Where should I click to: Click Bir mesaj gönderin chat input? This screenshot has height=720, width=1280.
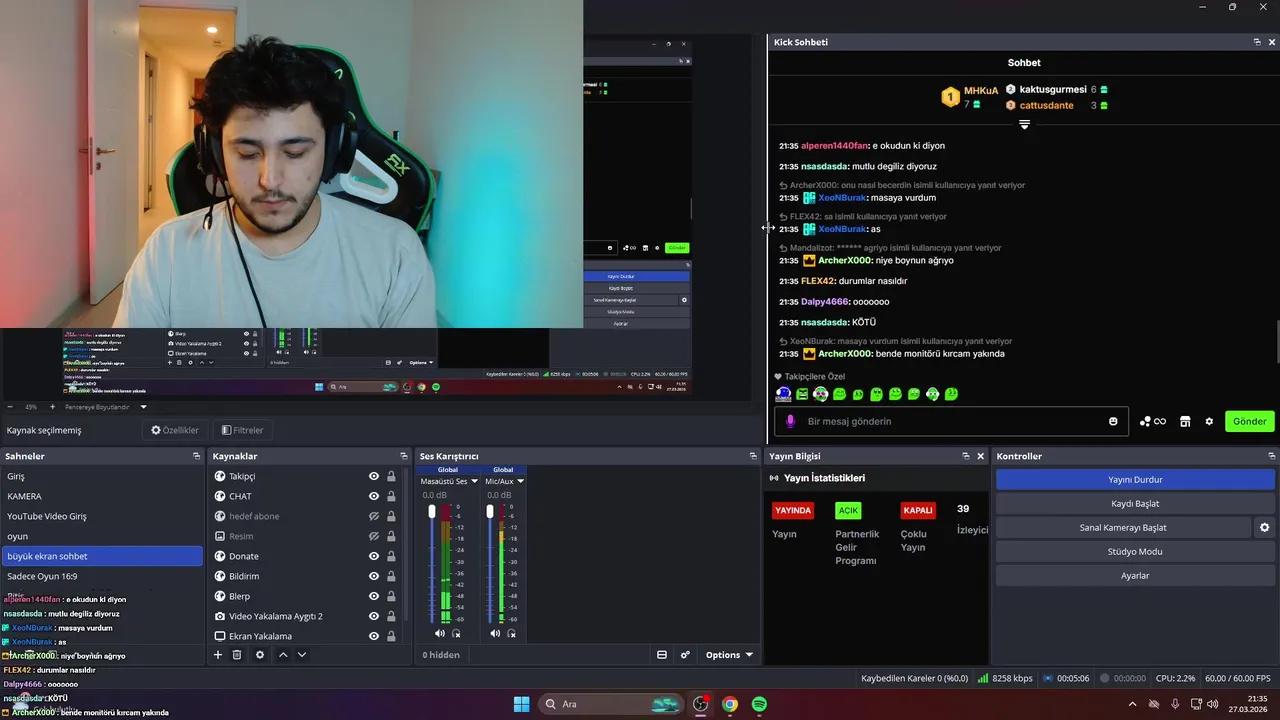pyautogui.click(x=951, y=421)
